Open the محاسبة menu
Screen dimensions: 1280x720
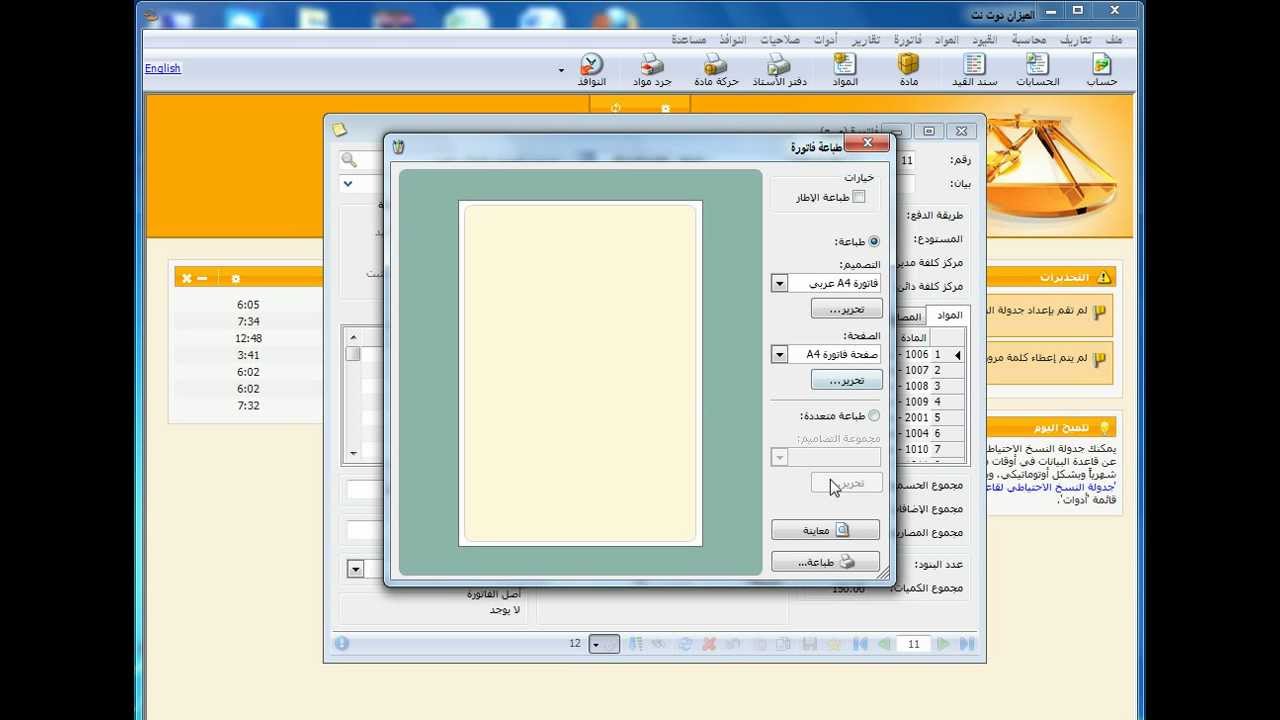(x=1029, y=39)
